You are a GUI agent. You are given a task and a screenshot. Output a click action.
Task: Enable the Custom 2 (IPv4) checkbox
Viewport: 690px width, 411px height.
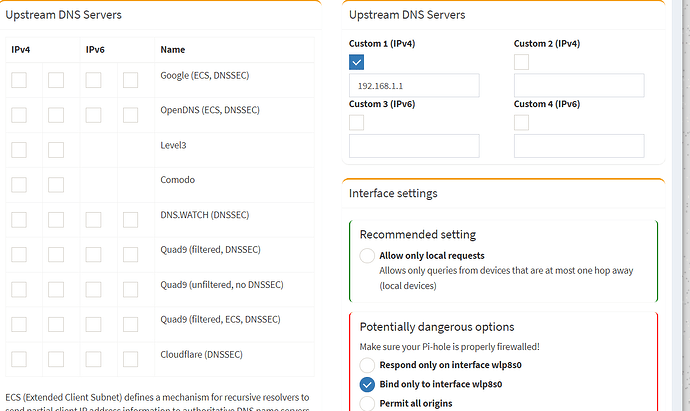(522, 62)
